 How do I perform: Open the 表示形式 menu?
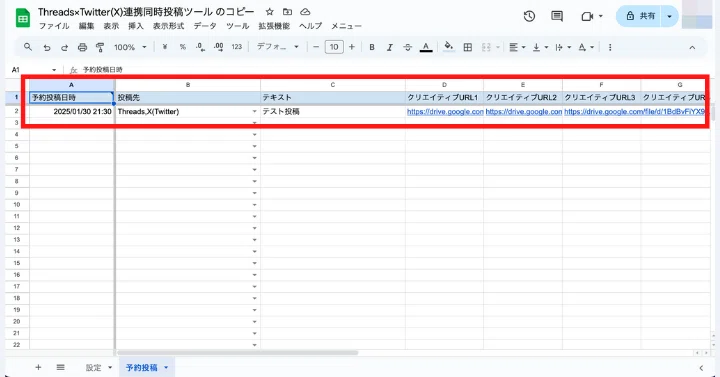169,26
